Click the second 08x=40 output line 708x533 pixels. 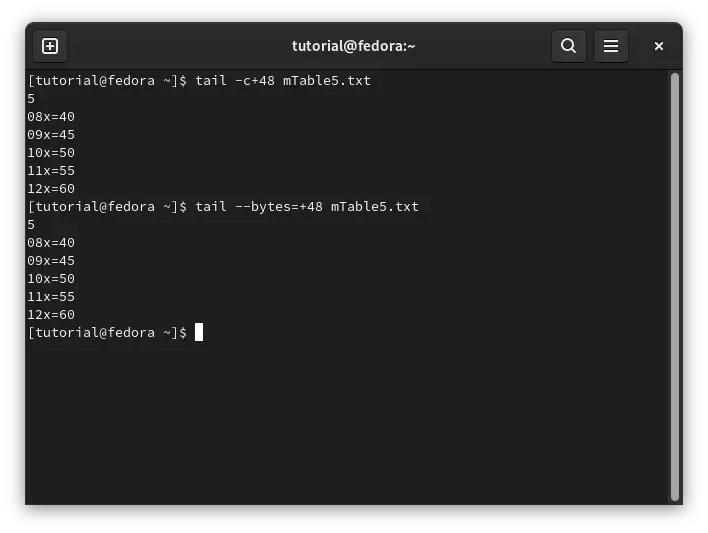(x=51, y=243)
